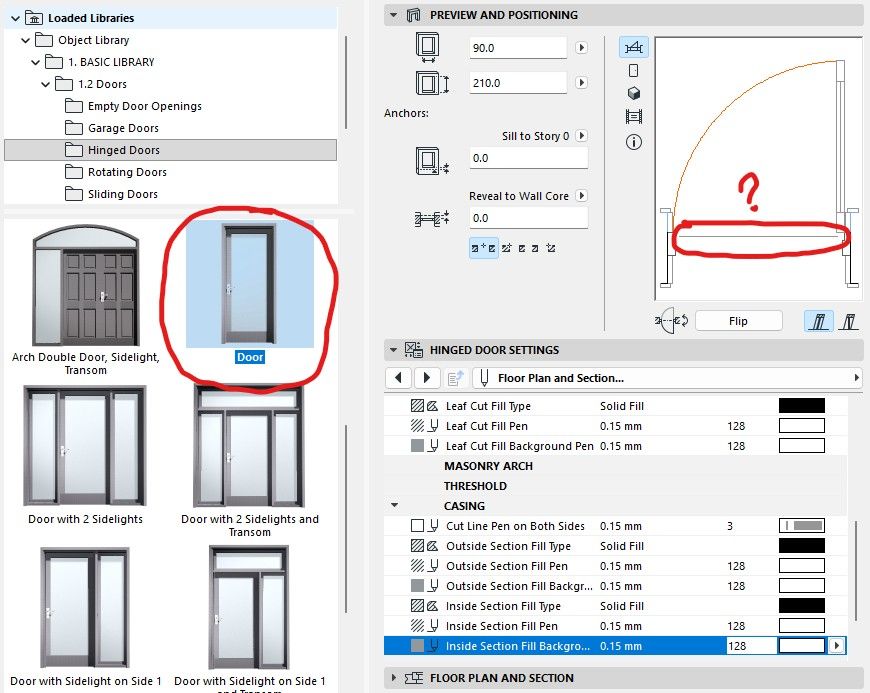This screenshot has width=870, height=693.
Task: Click the THRESHOLD group heading
Action: point(476,486)
